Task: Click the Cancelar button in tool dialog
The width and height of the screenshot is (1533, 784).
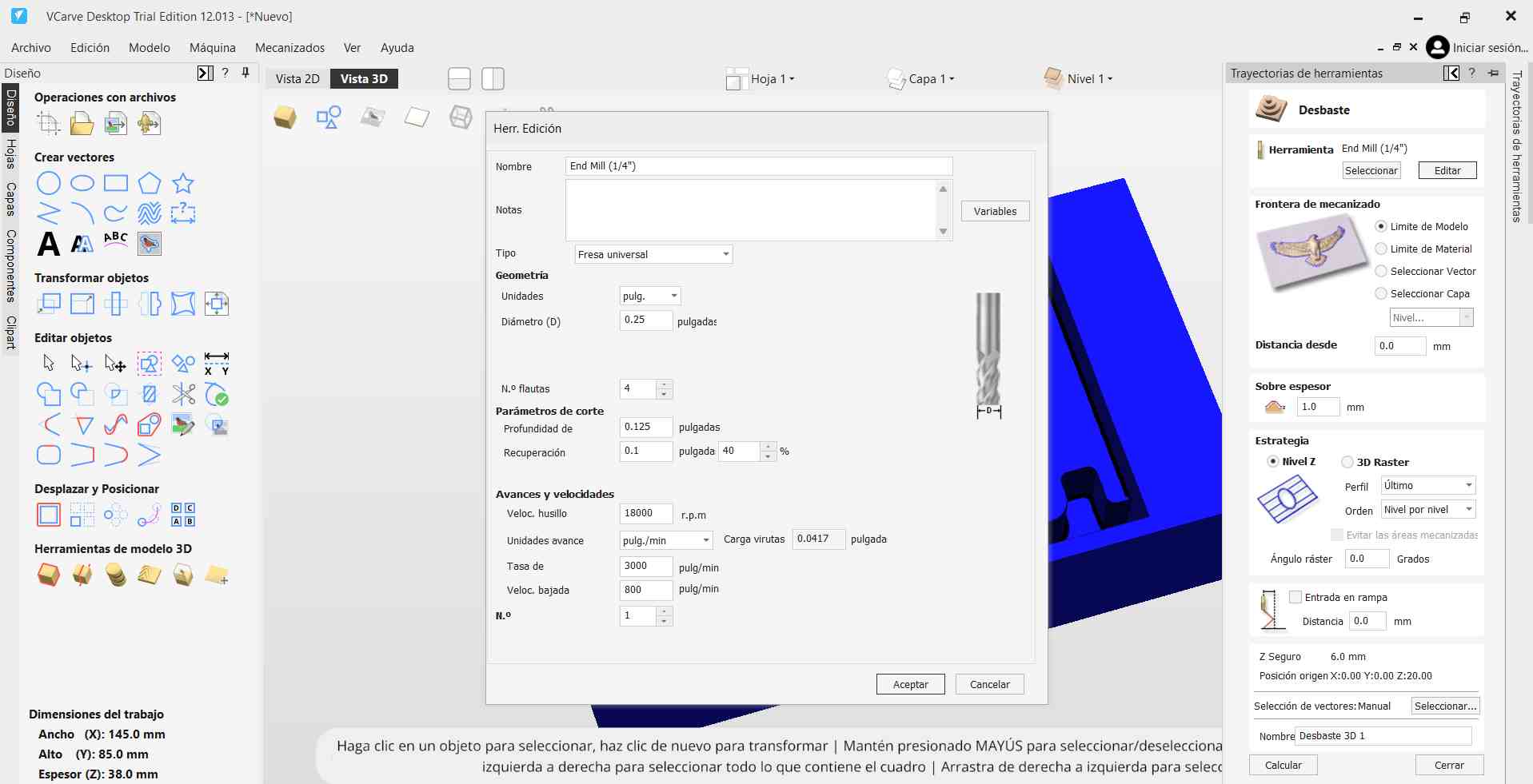Action: click(989, 684)
